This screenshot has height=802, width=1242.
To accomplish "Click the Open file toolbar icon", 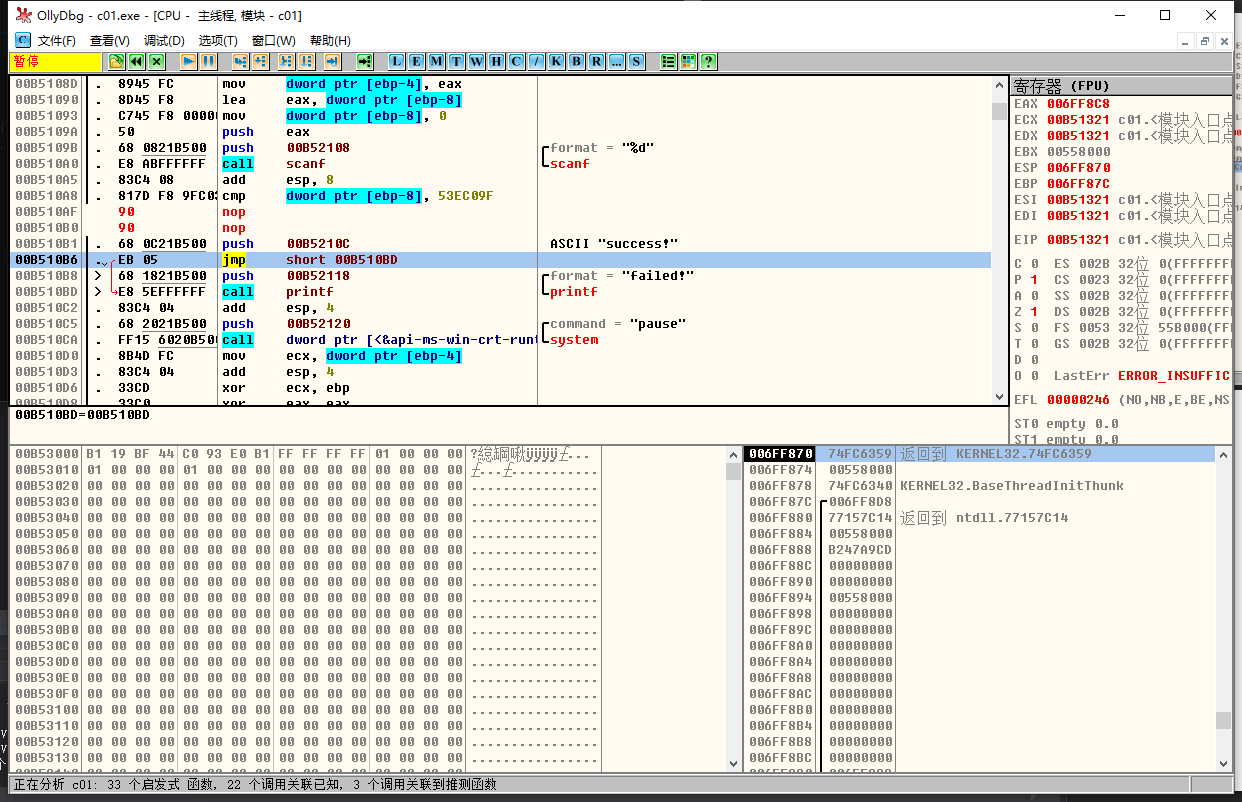I will (116, 61).
